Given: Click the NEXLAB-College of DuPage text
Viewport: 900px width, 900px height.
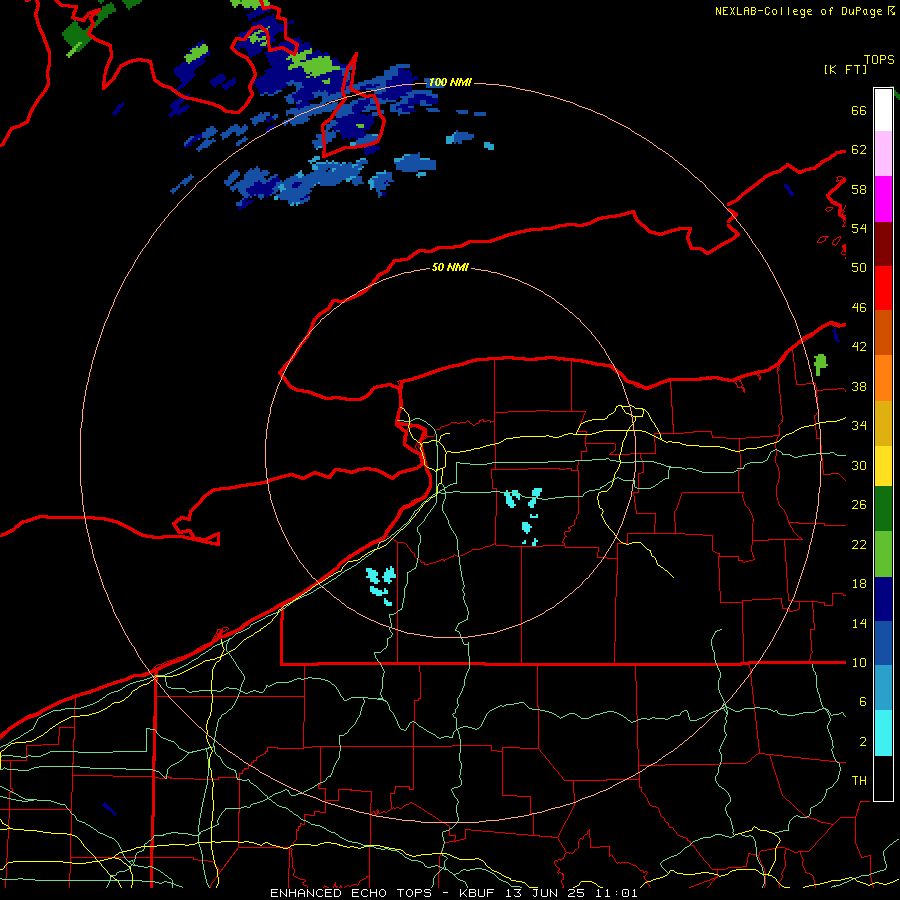Looking at the screenshot, I should (800, 11).
